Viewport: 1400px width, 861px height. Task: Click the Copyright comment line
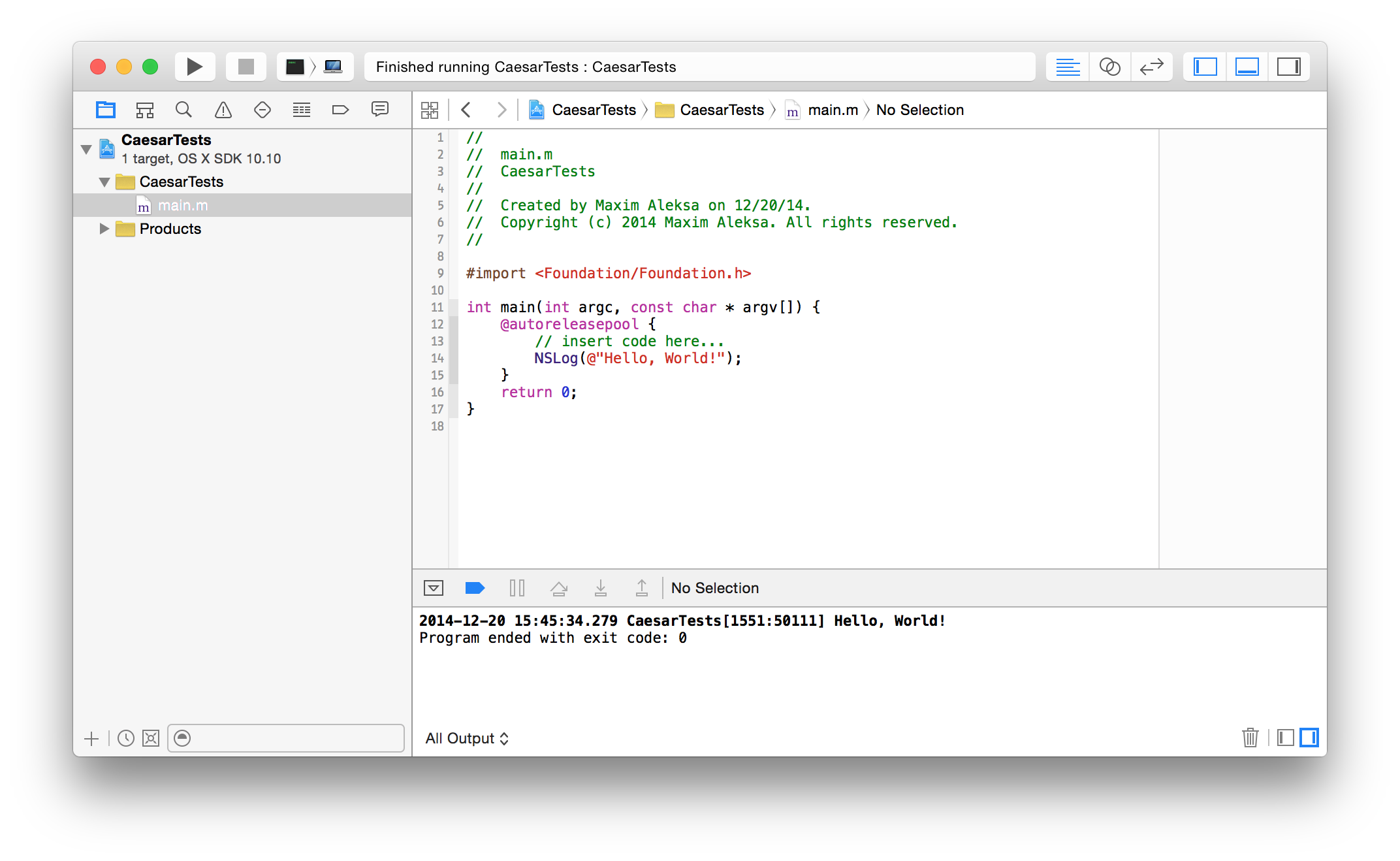tap(712, 222)
